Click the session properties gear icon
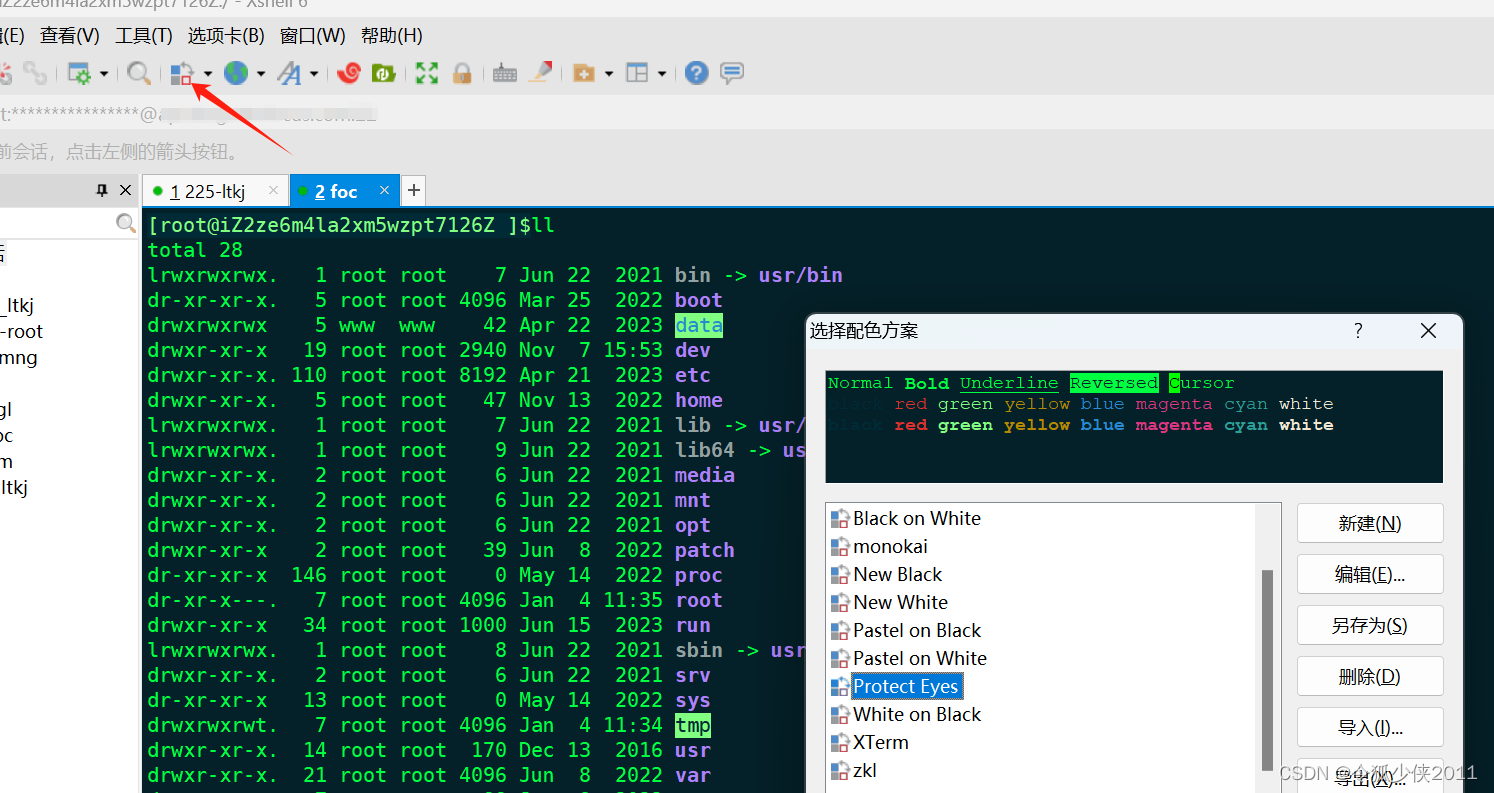 (80, 73)
